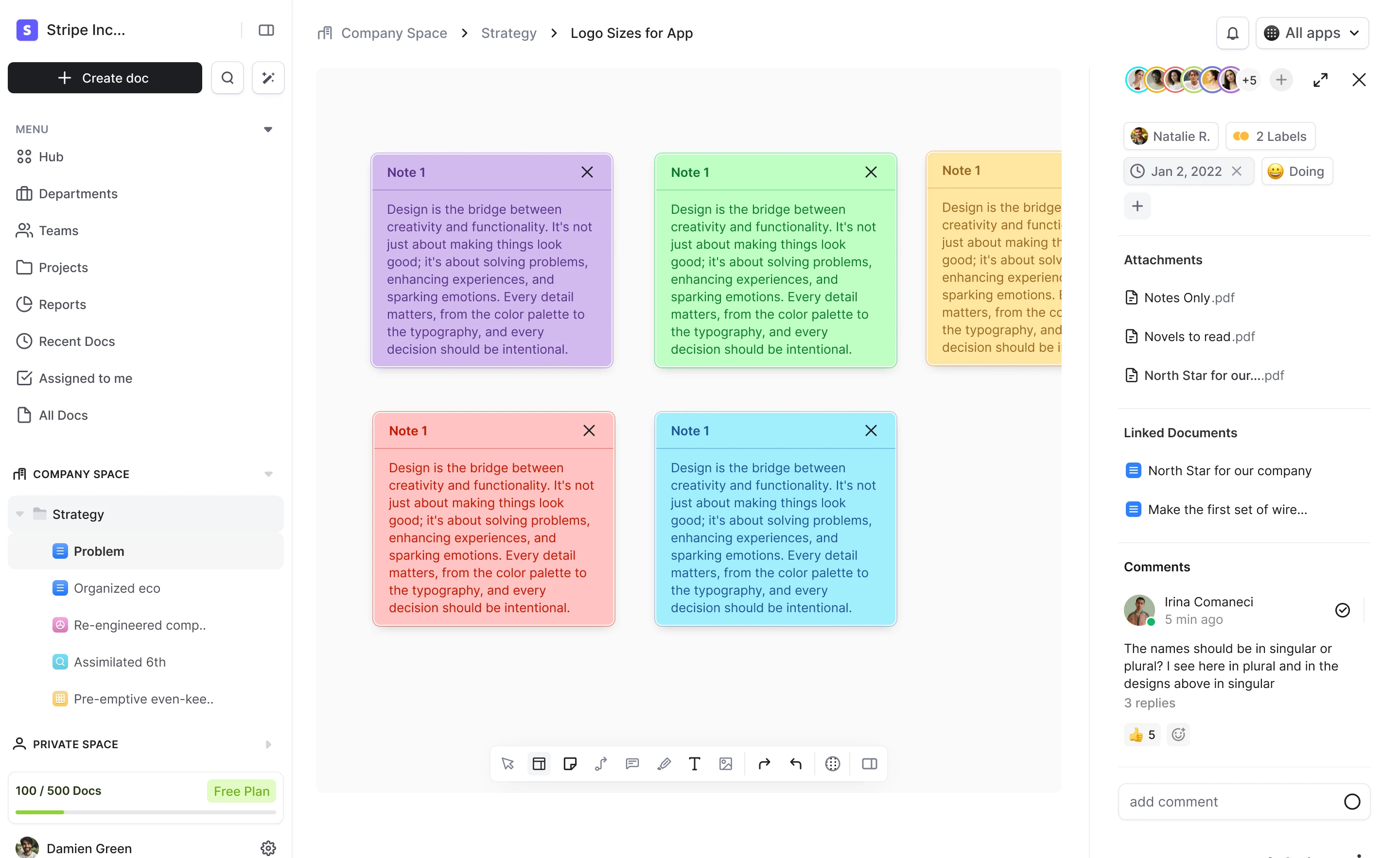Click the insert image tool
1400x858 pixels.
click(726, 764)
